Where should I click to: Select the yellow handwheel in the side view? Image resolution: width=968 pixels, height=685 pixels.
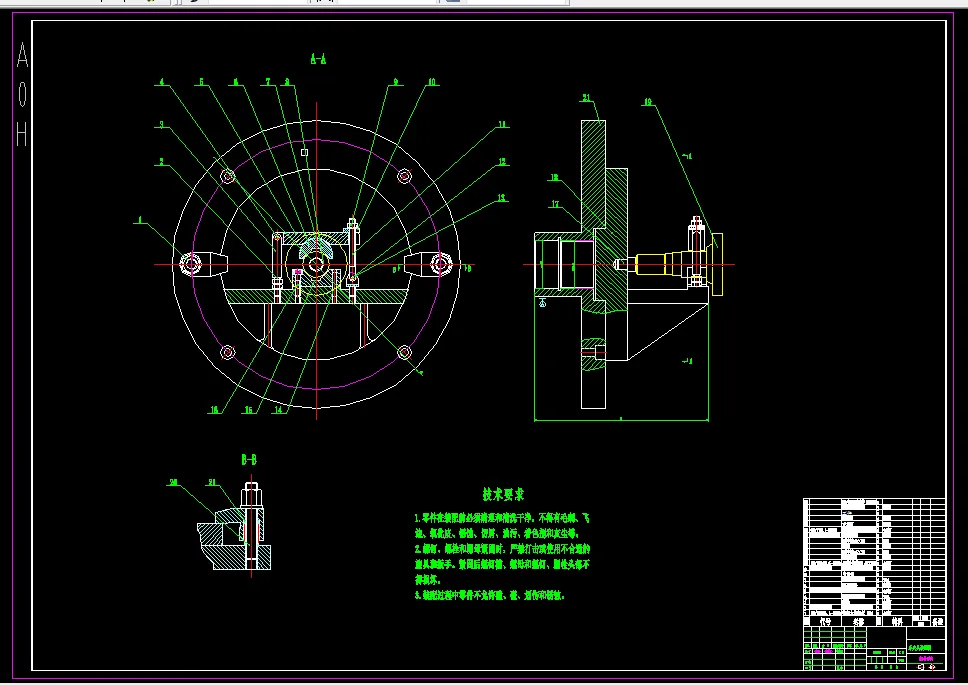[x=717, y=264]
